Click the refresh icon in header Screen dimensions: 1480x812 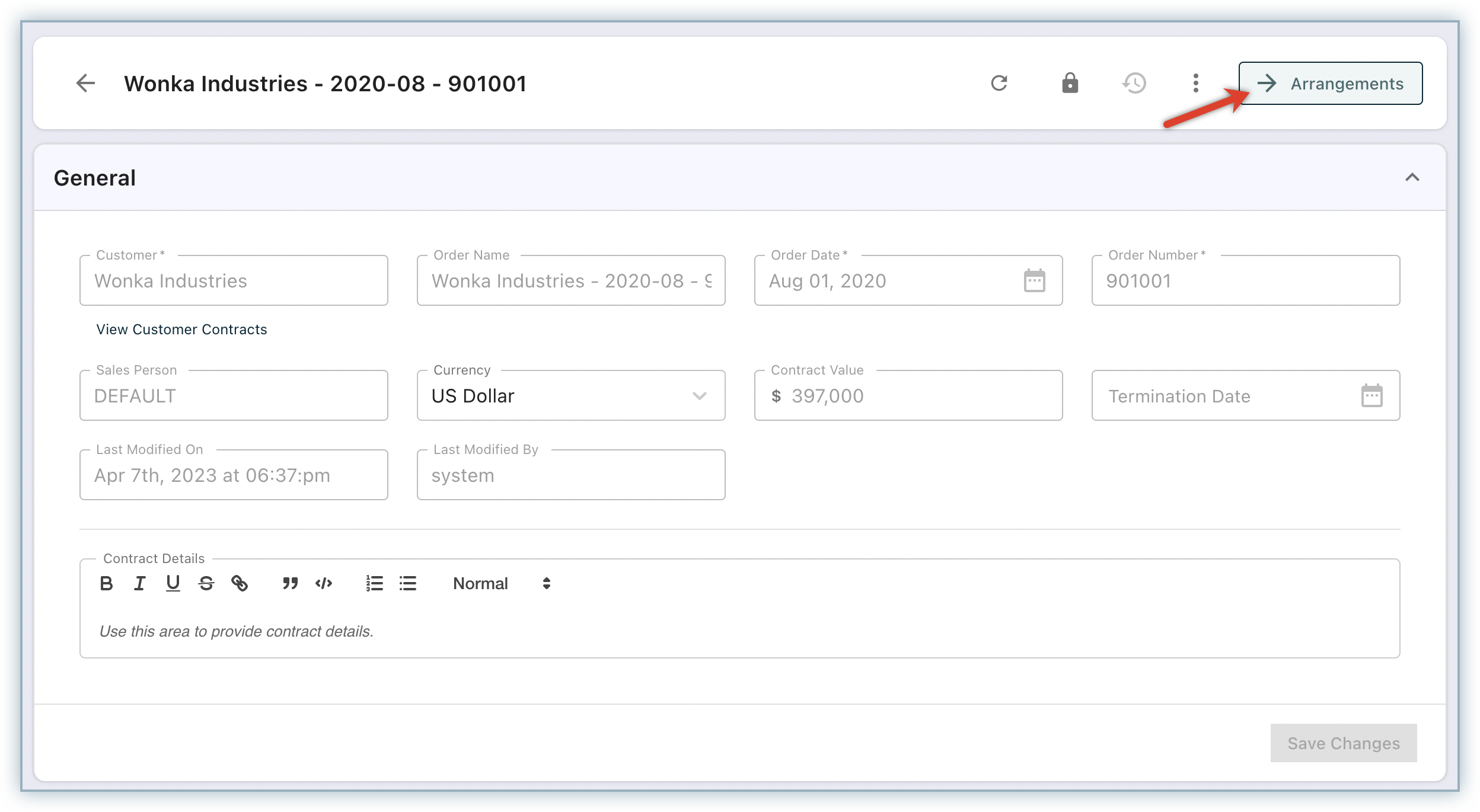click(999, 83)
